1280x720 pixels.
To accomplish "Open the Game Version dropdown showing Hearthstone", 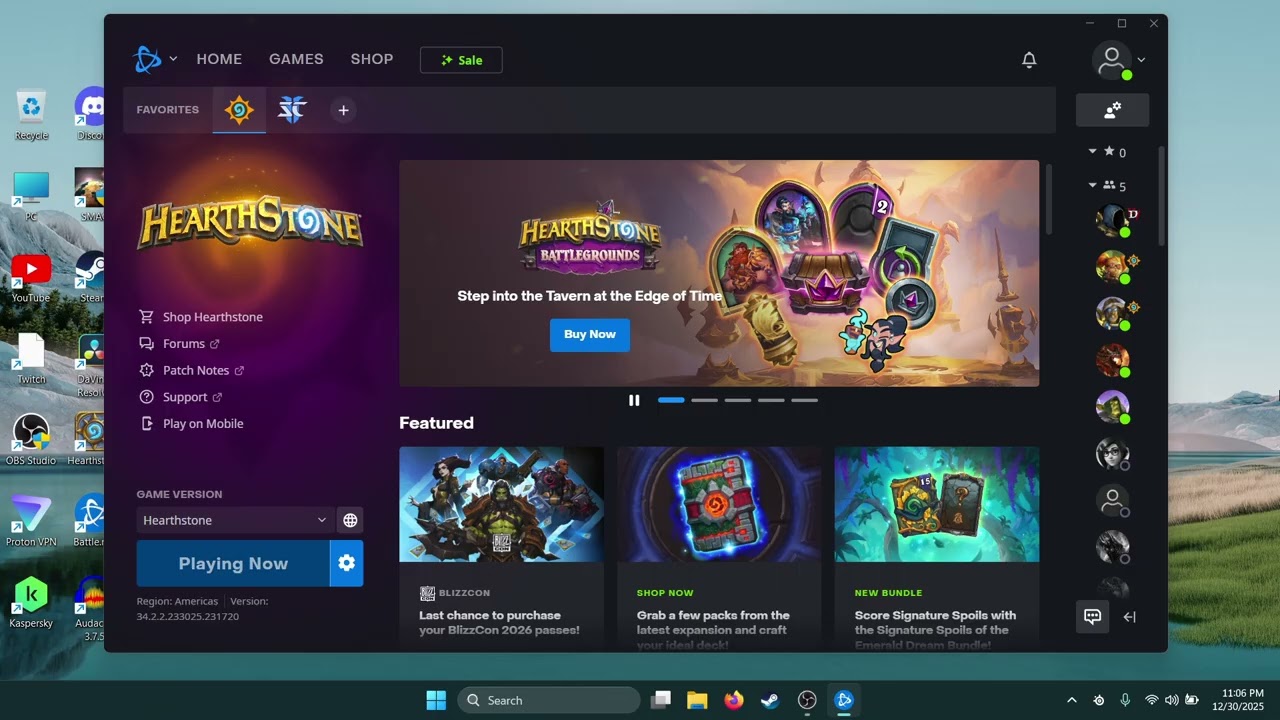I will tap(235, 520).
